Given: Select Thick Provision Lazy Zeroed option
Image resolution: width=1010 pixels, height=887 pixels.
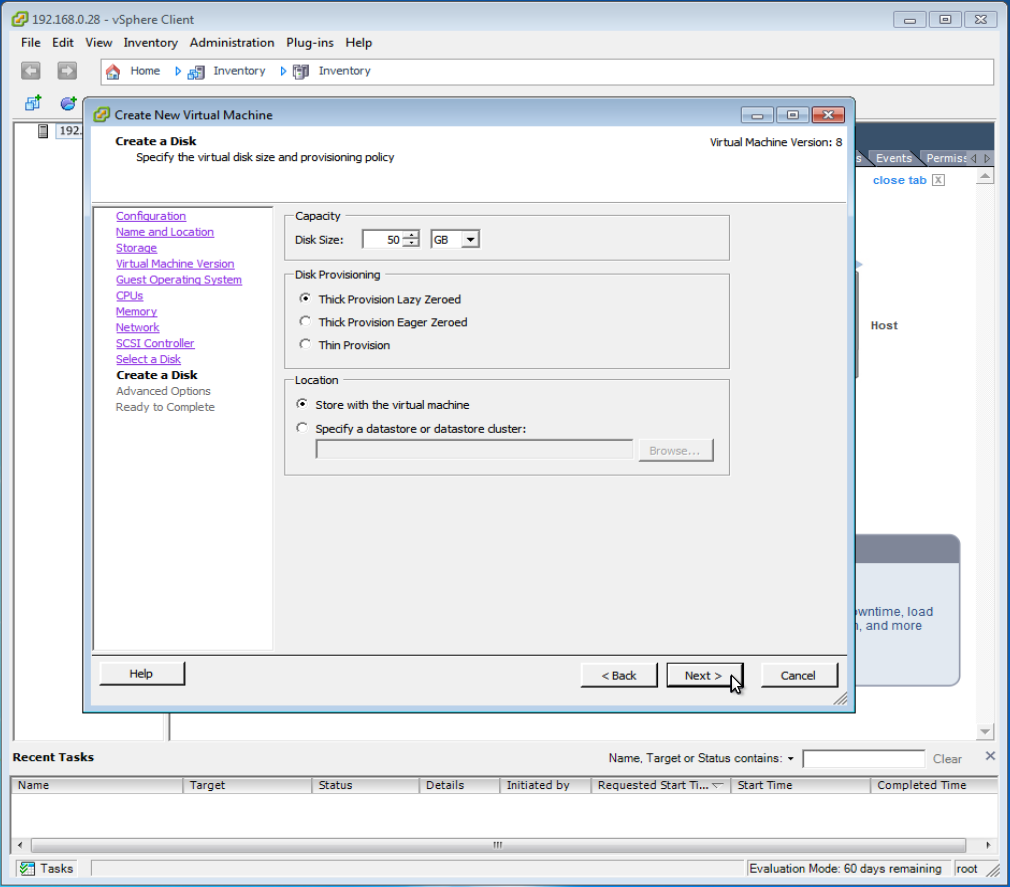Looking at the screenshot, I should click(305, 298).
